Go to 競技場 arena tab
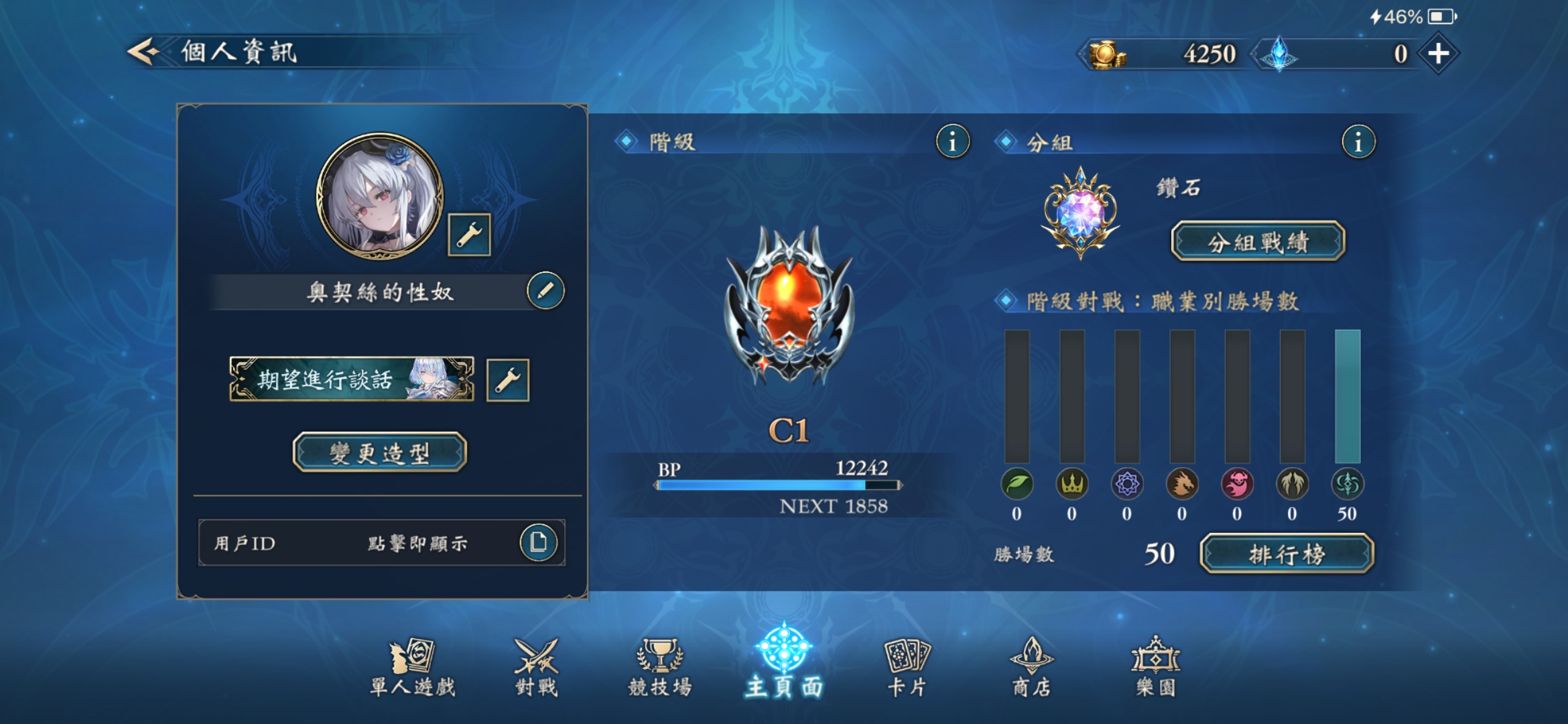1568x724 pixels. [x=660, y=666]
